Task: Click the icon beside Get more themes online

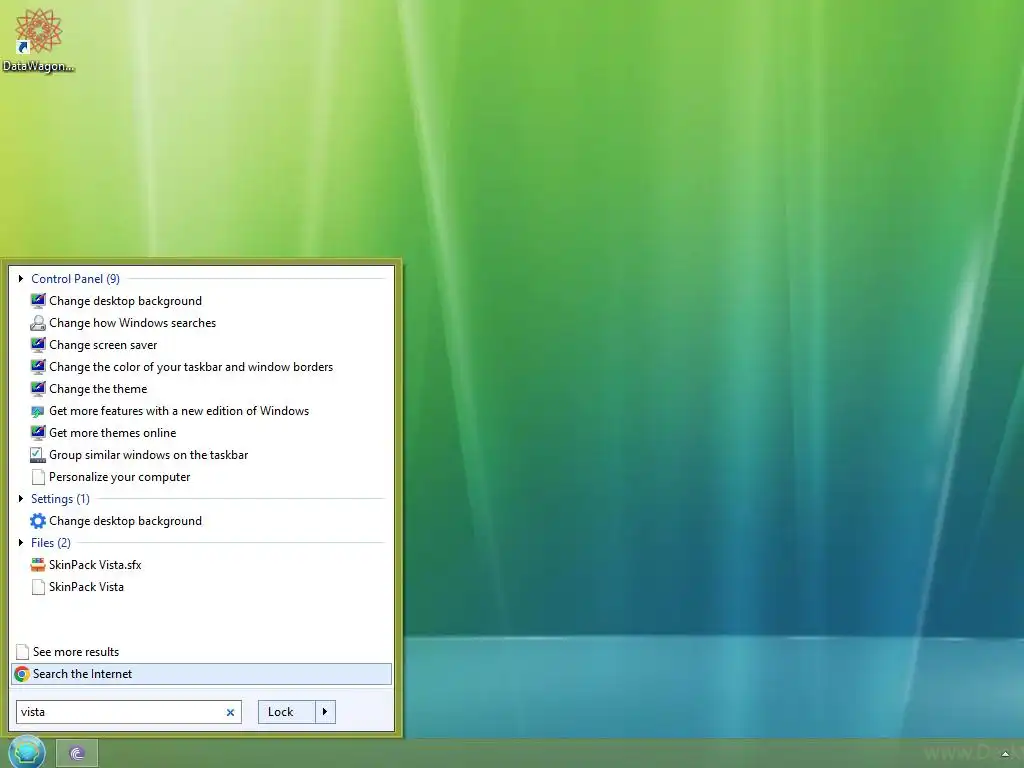Action: [38, 433]
